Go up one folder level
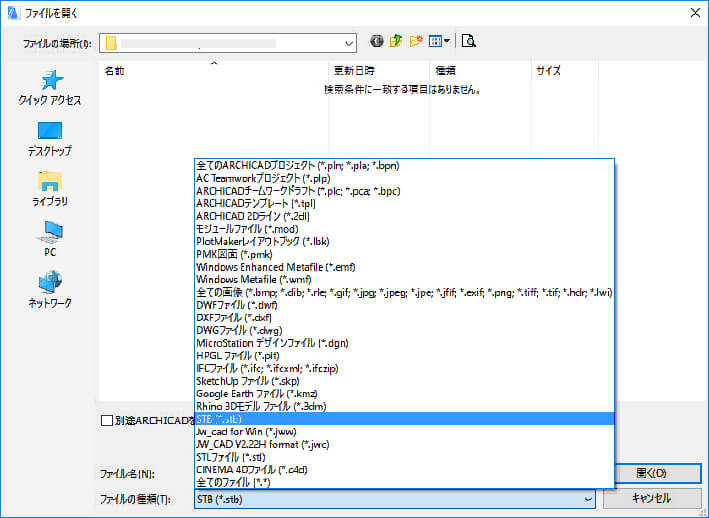The height and width of the screenshot is (518, 709). coord(397,41)
